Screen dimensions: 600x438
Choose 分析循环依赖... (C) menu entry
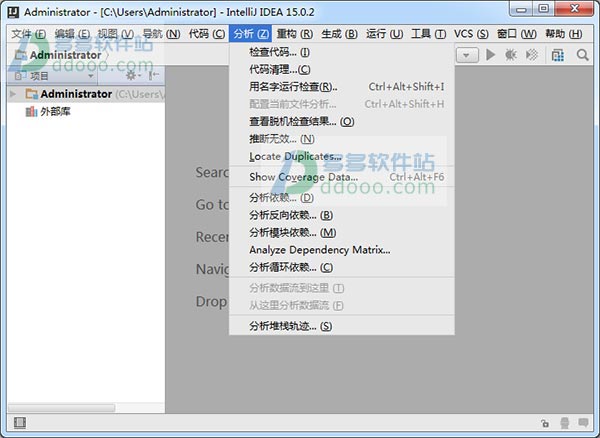[342, 267]
